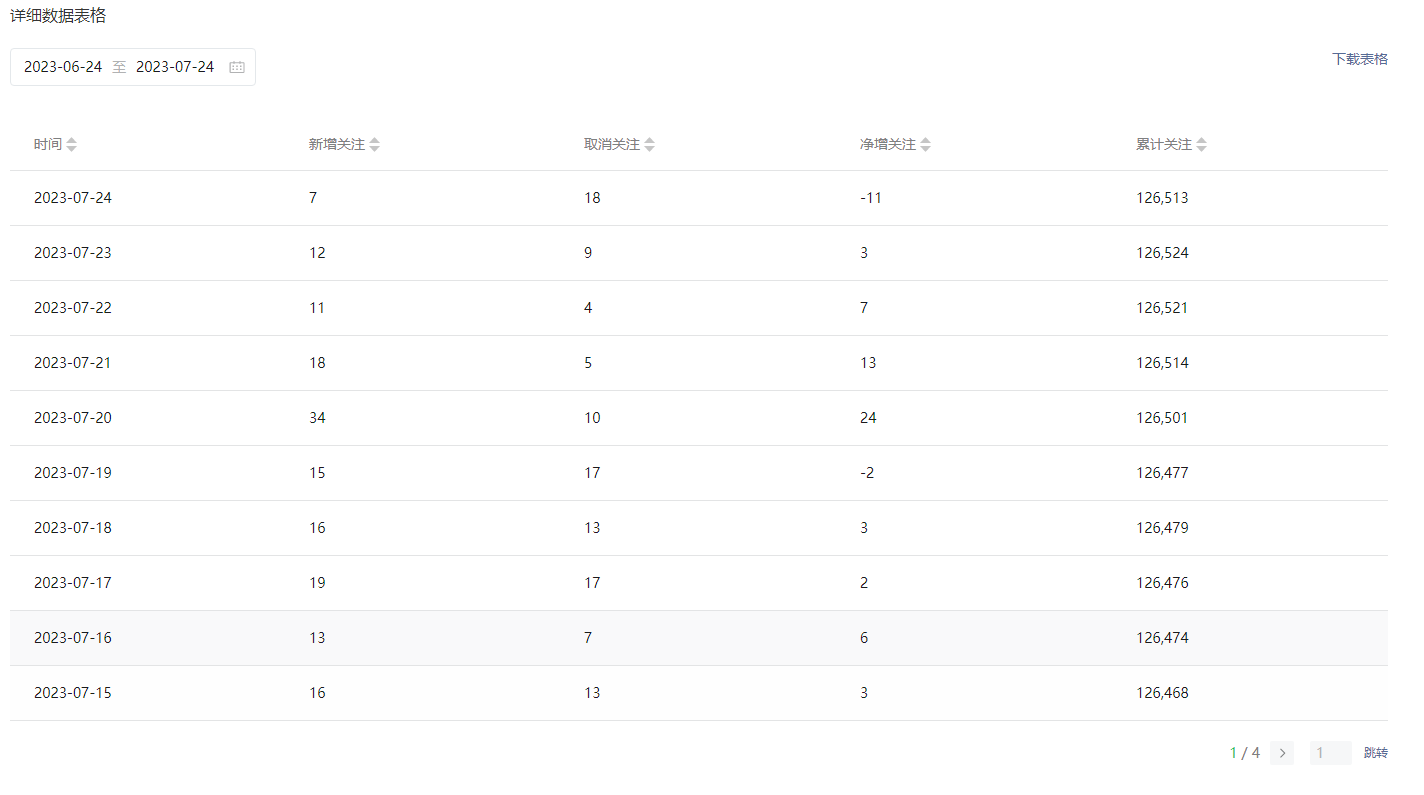
Task: Sort table by 时间 column arrows
Action: coord(72,145)
